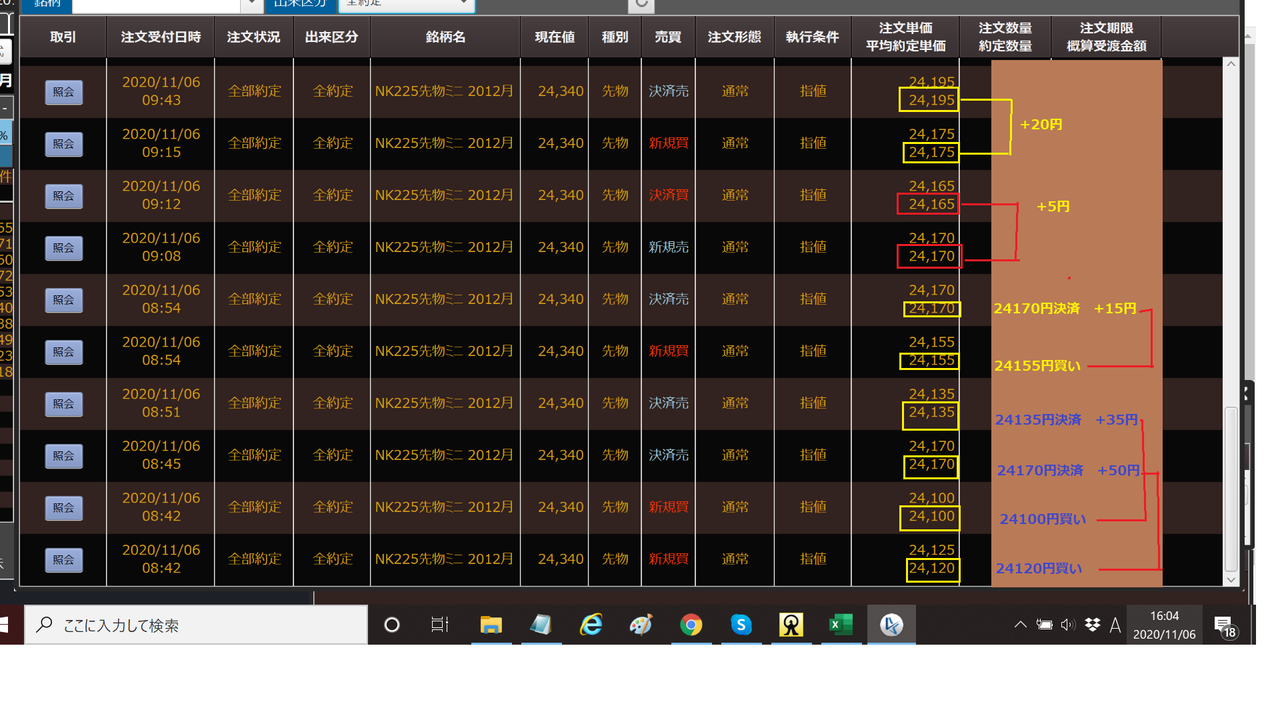Click the refresh icon above the order table
The image size is (1280, 720).
click(642, 5)
